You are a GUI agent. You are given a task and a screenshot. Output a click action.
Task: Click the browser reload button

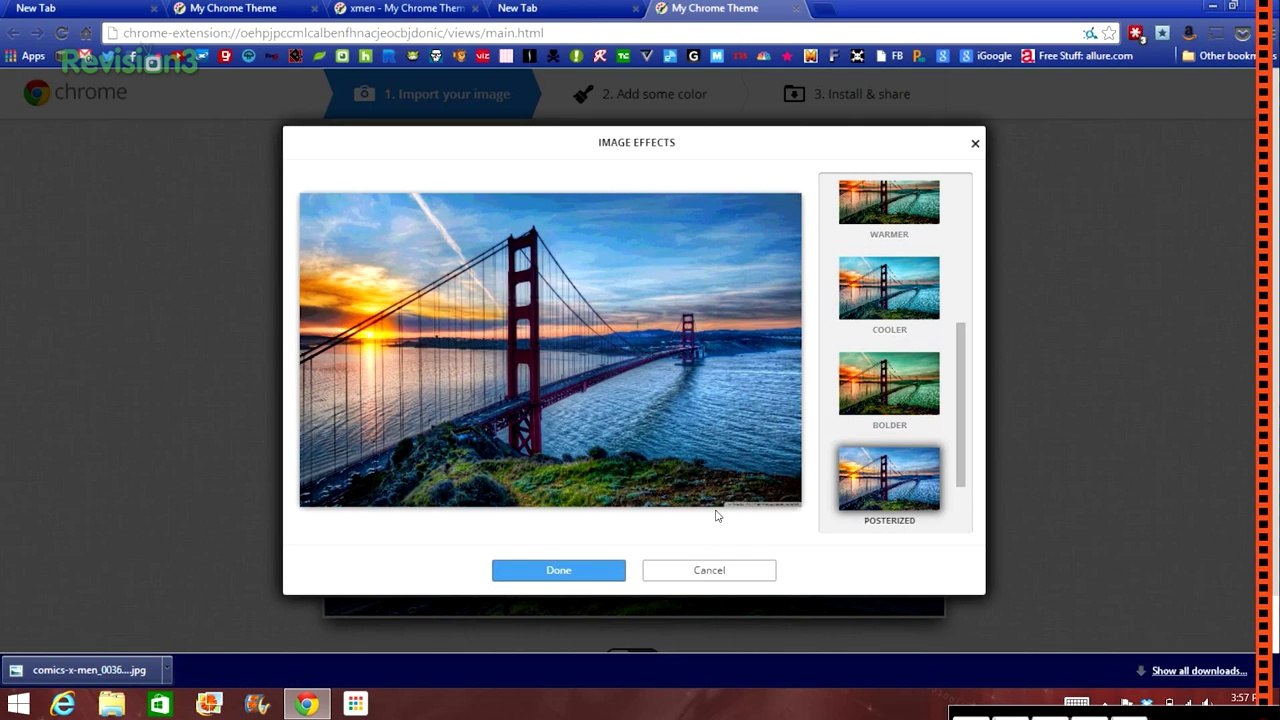click(x=62, y=33)
